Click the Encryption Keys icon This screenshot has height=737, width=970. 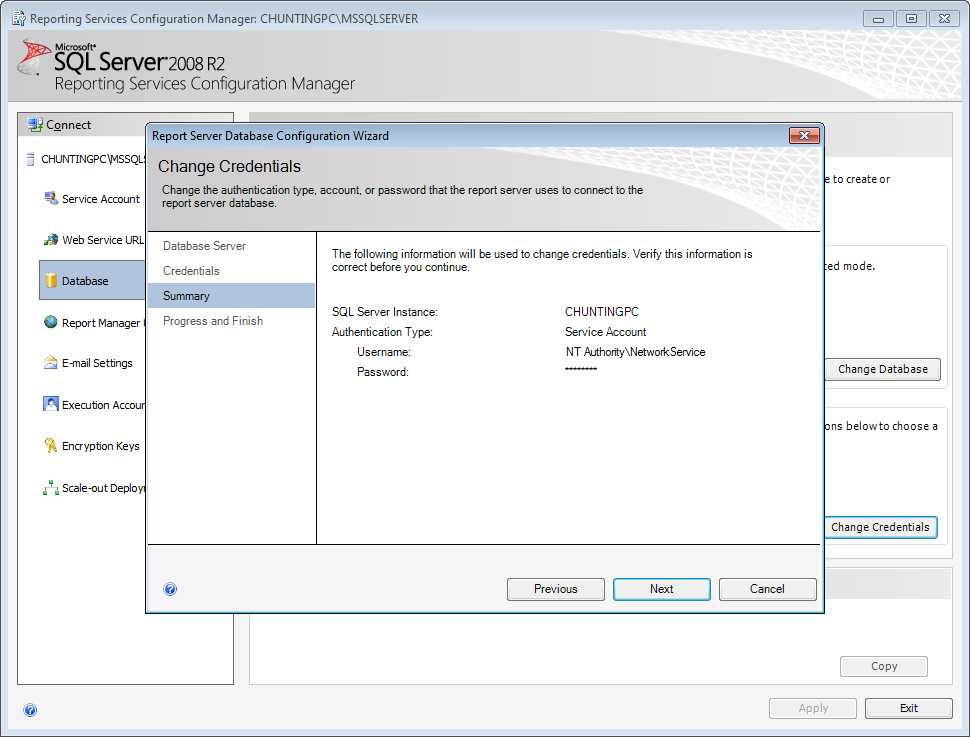(x=51, y=446)
